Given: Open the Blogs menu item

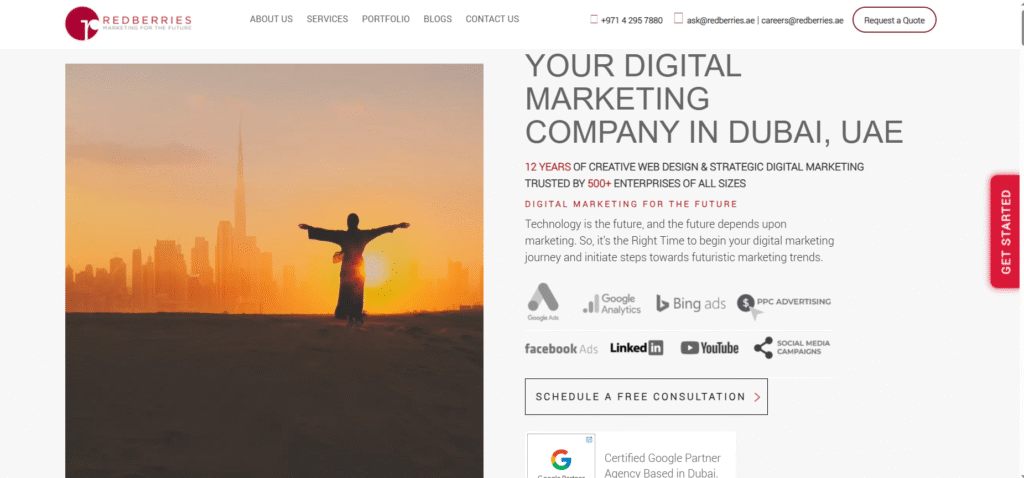Looking at the screenshot, I should pos(438,19).
